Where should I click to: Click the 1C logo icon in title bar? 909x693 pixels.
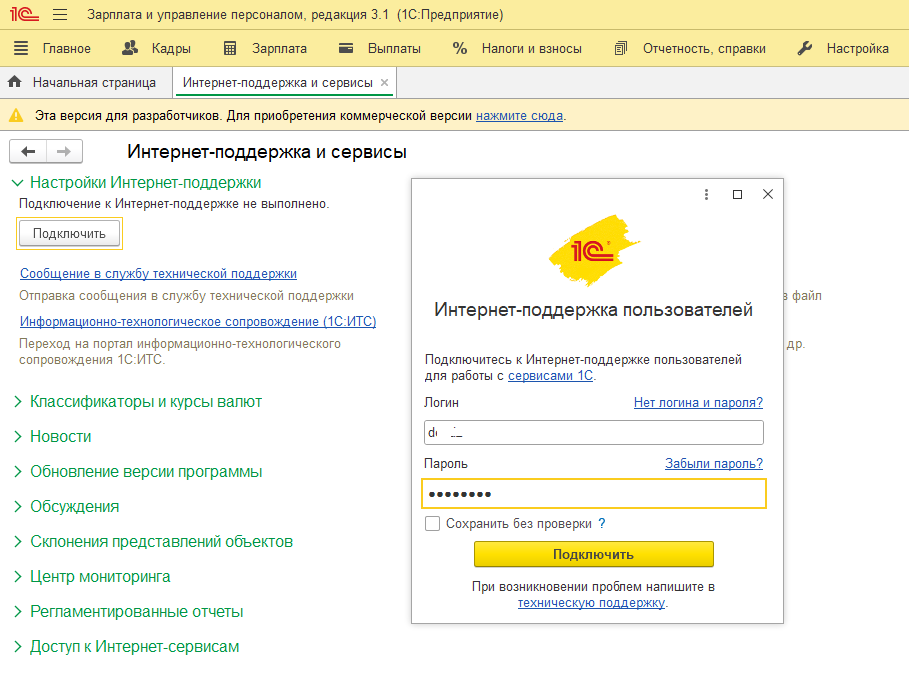pyautogui.click(x=24, y=14)
